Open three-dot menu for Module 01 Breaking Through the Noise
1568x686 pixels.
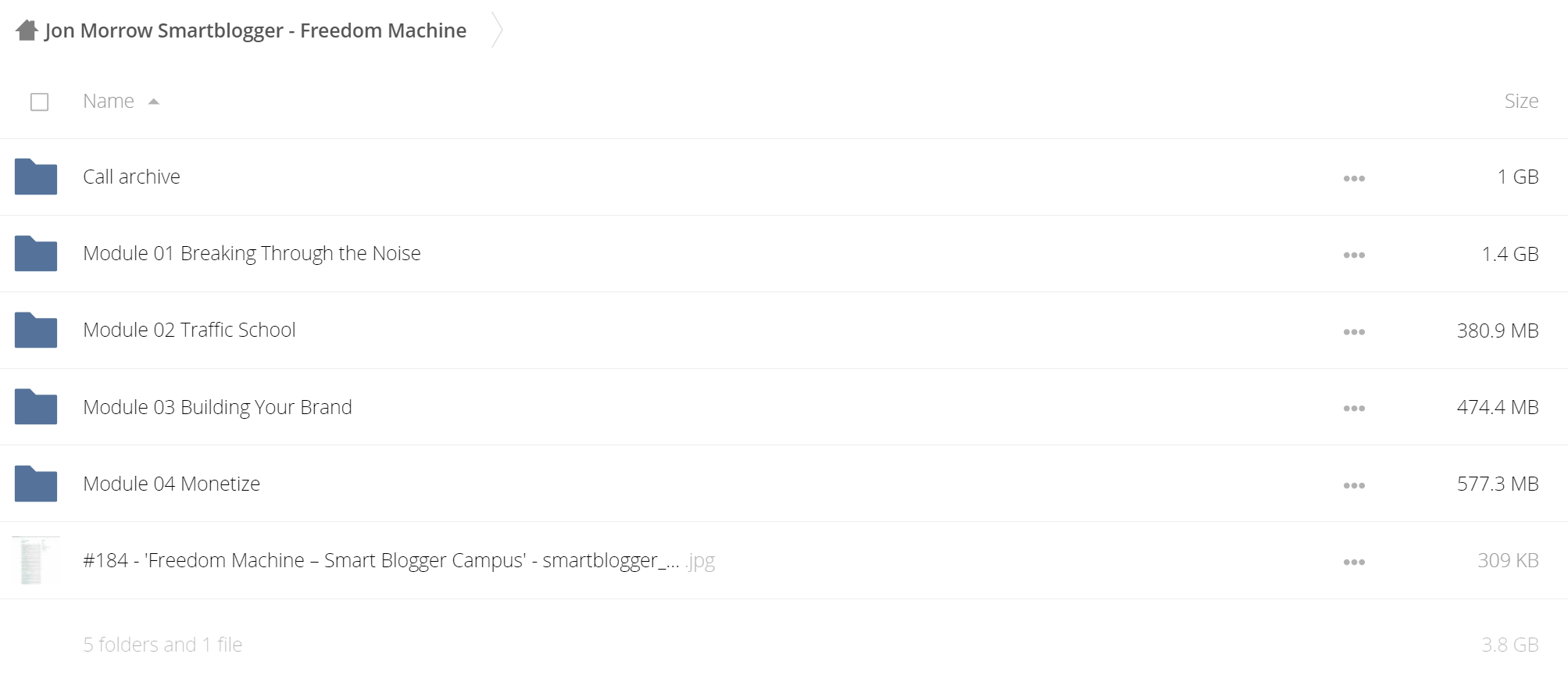1354,255
